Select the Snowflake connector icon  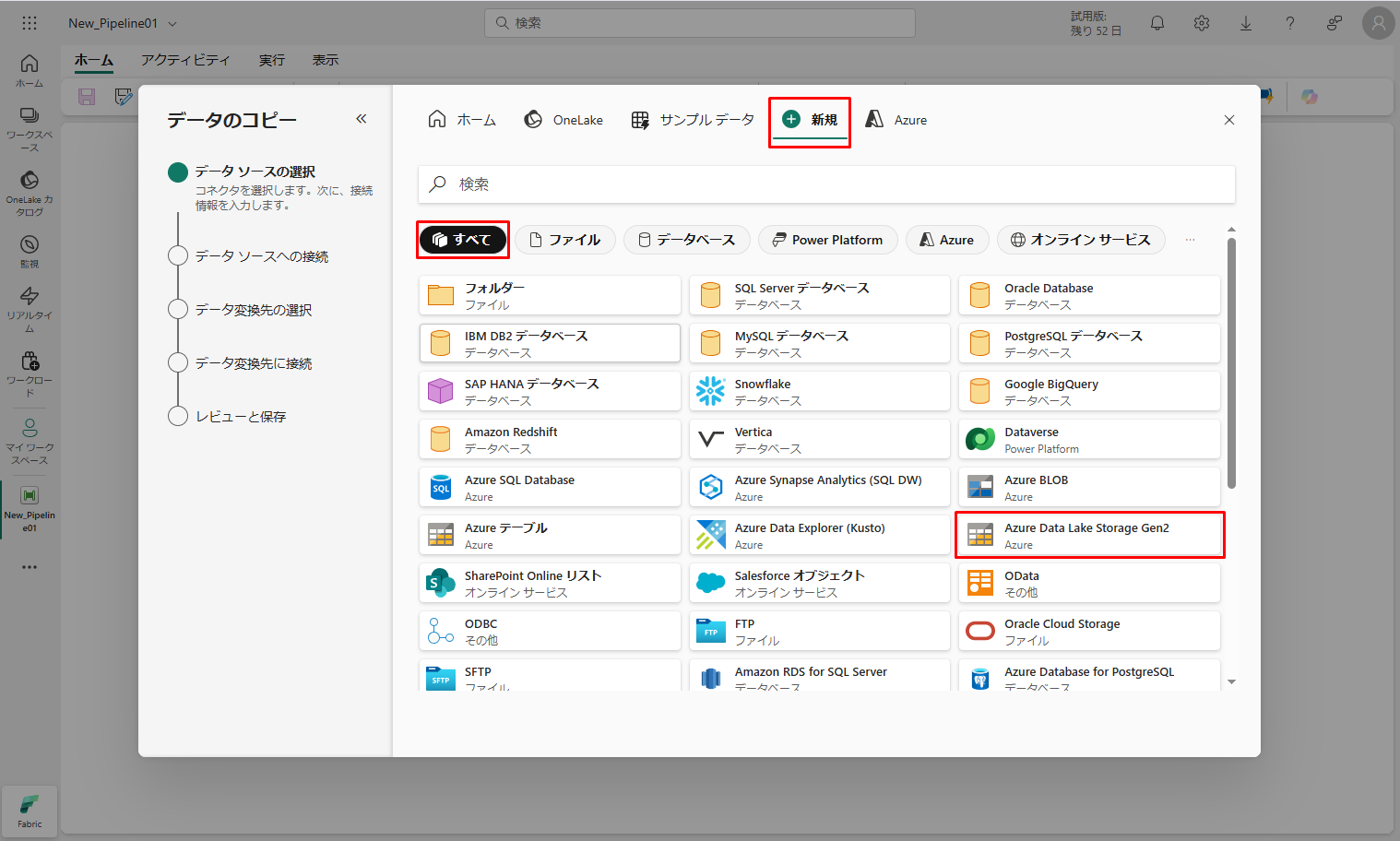click(x=710, y=391)
